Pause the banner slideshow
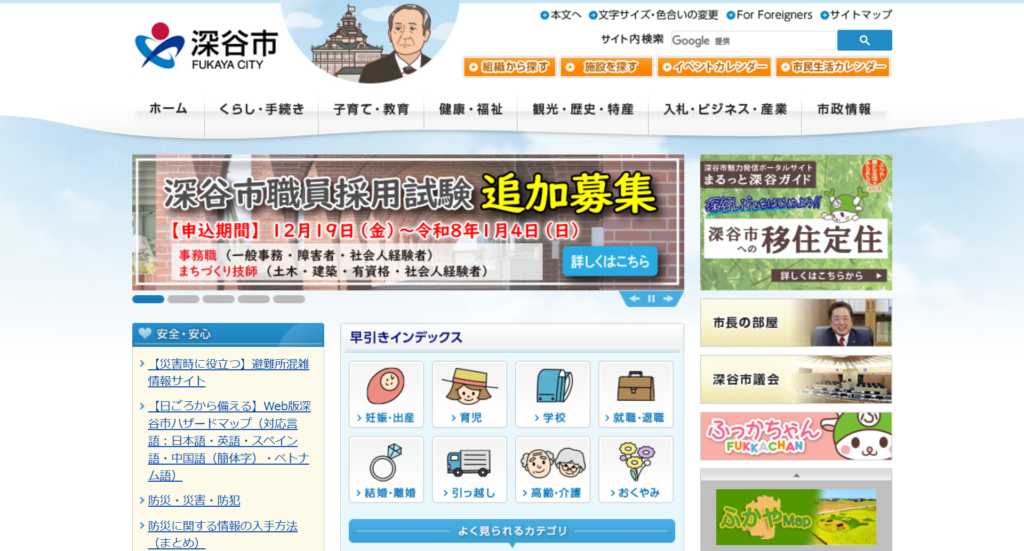Viewport: 1024px width, 551px height. [651, 299]
